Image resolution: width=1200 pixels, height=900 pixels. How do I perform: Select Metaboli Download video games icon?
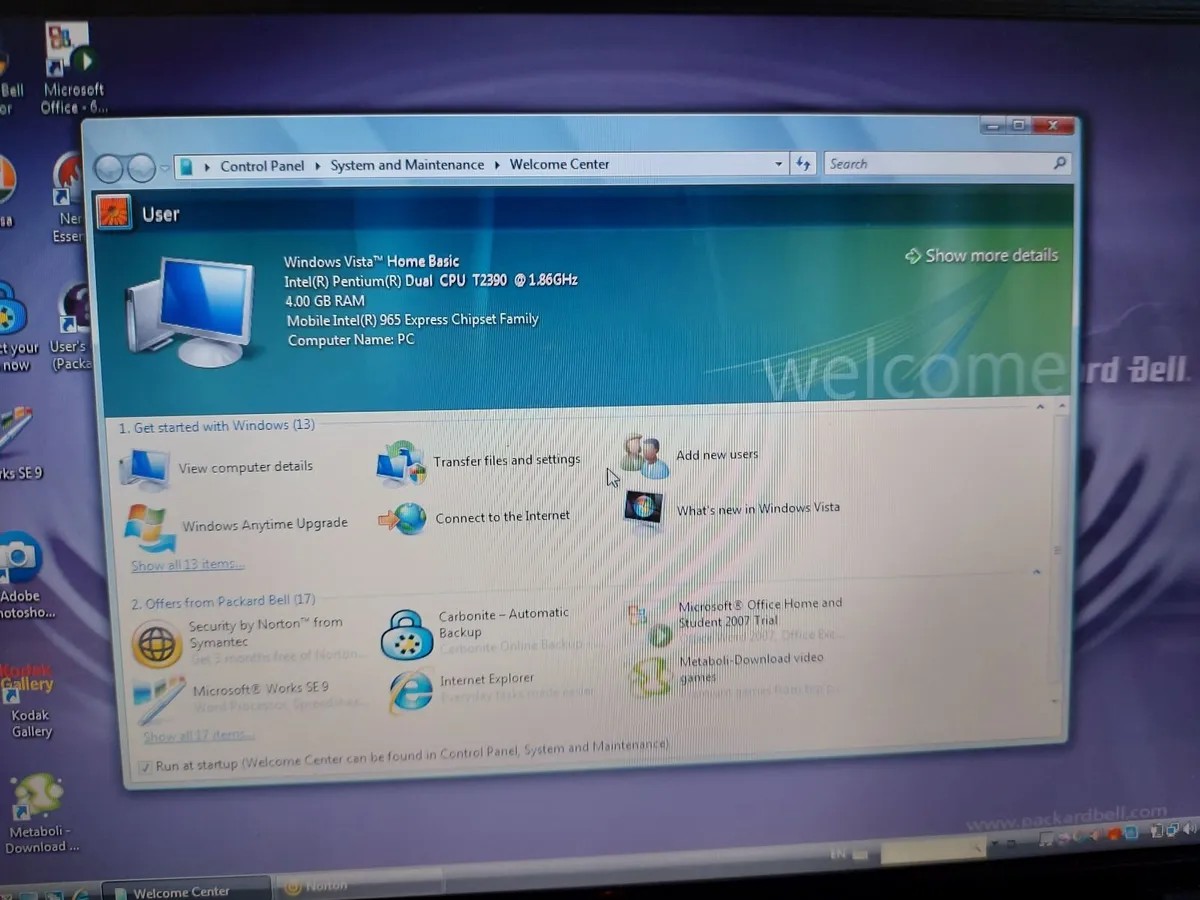coord(649,677)
